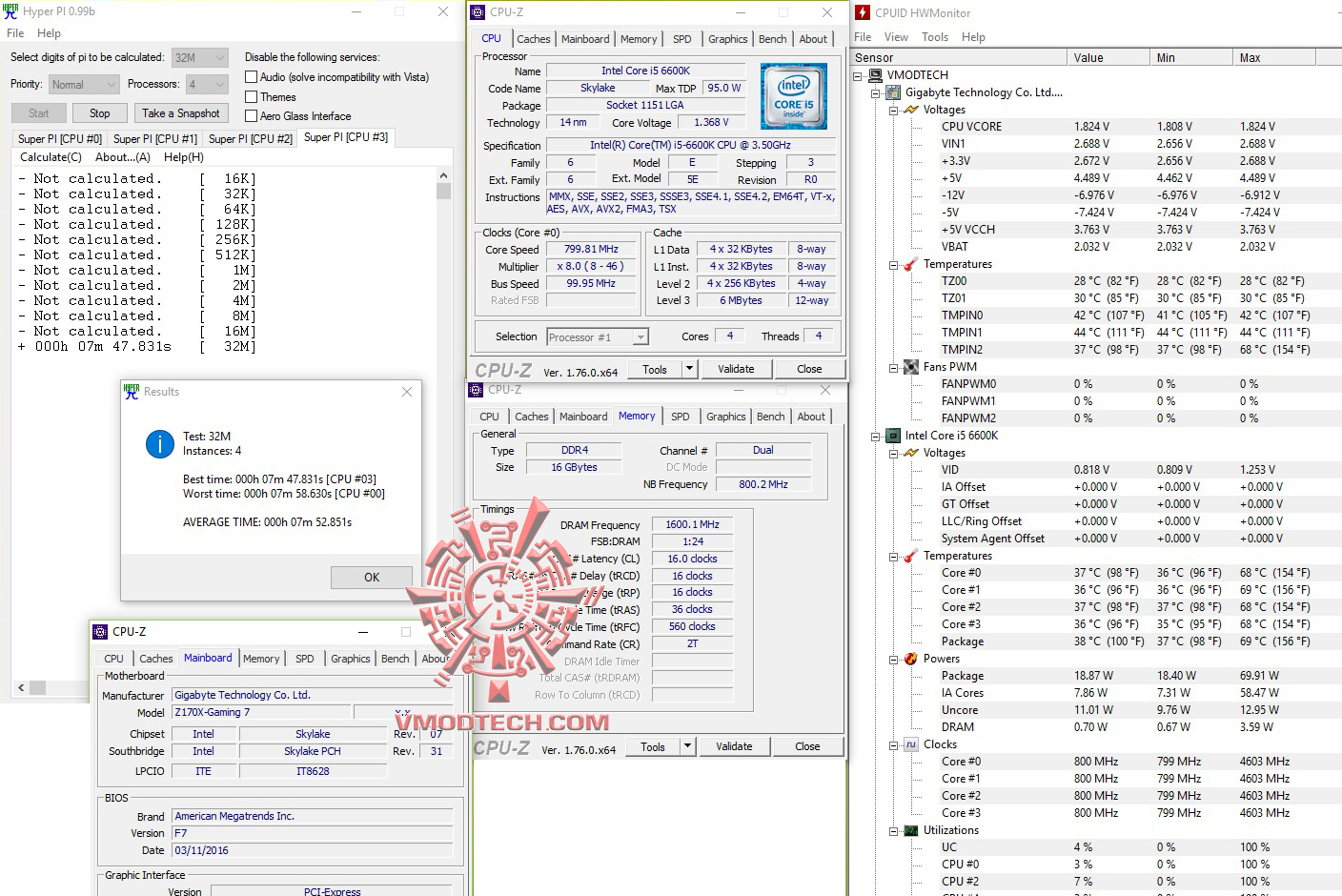This screenshot has height=896, width=1342.
Task: Click the Voltages icon under Gigabyte Technology
Action: tap(911, 110)
